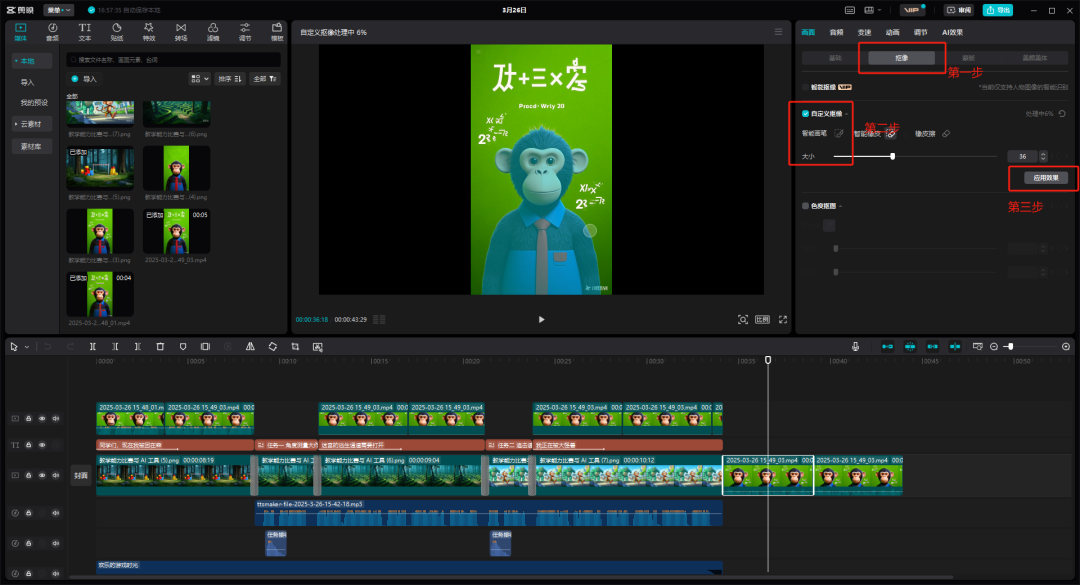Open the 全部 filter dropdown in media panel
The height and width of the screenshot is (585, 1080).
(265, 78)
